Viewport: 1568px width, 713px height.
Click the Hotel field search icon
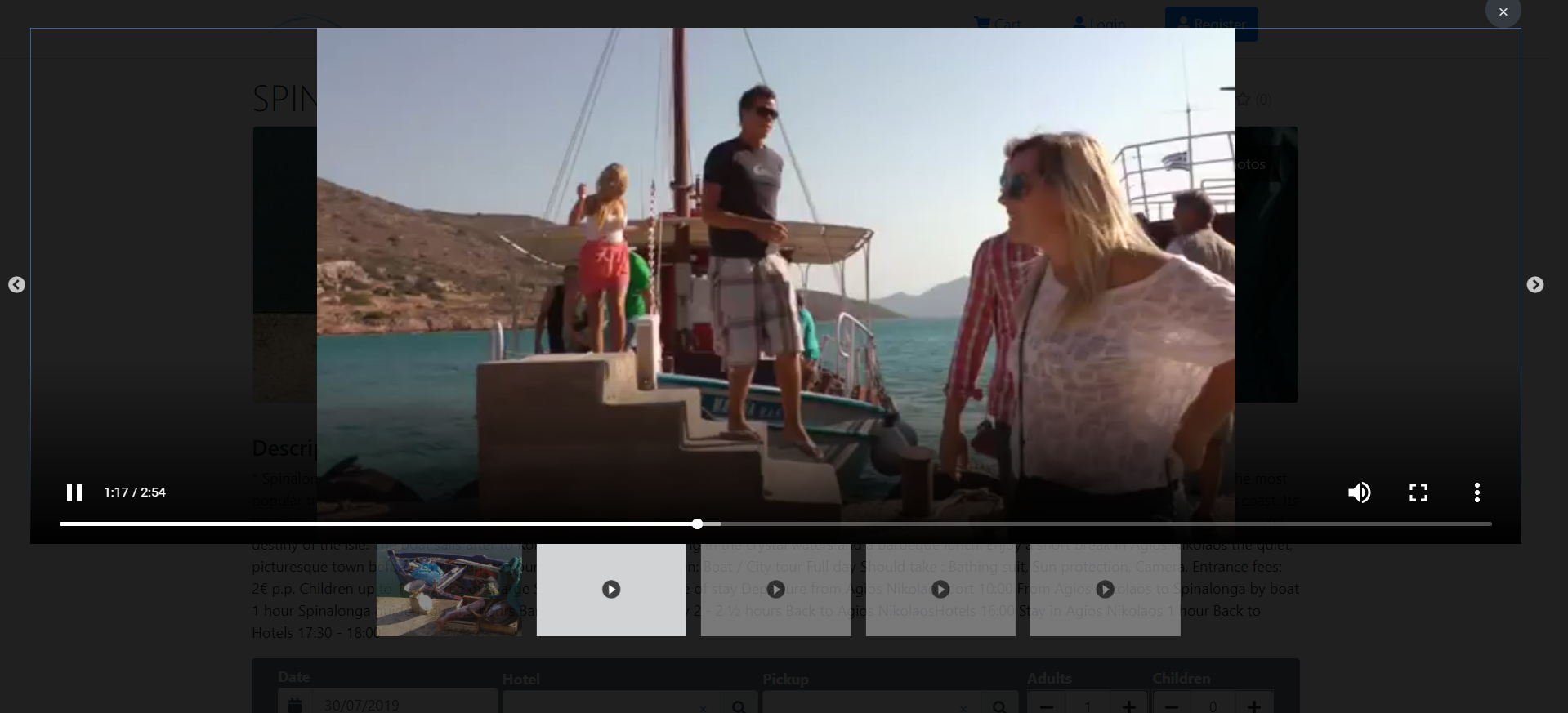click(739, 706)
